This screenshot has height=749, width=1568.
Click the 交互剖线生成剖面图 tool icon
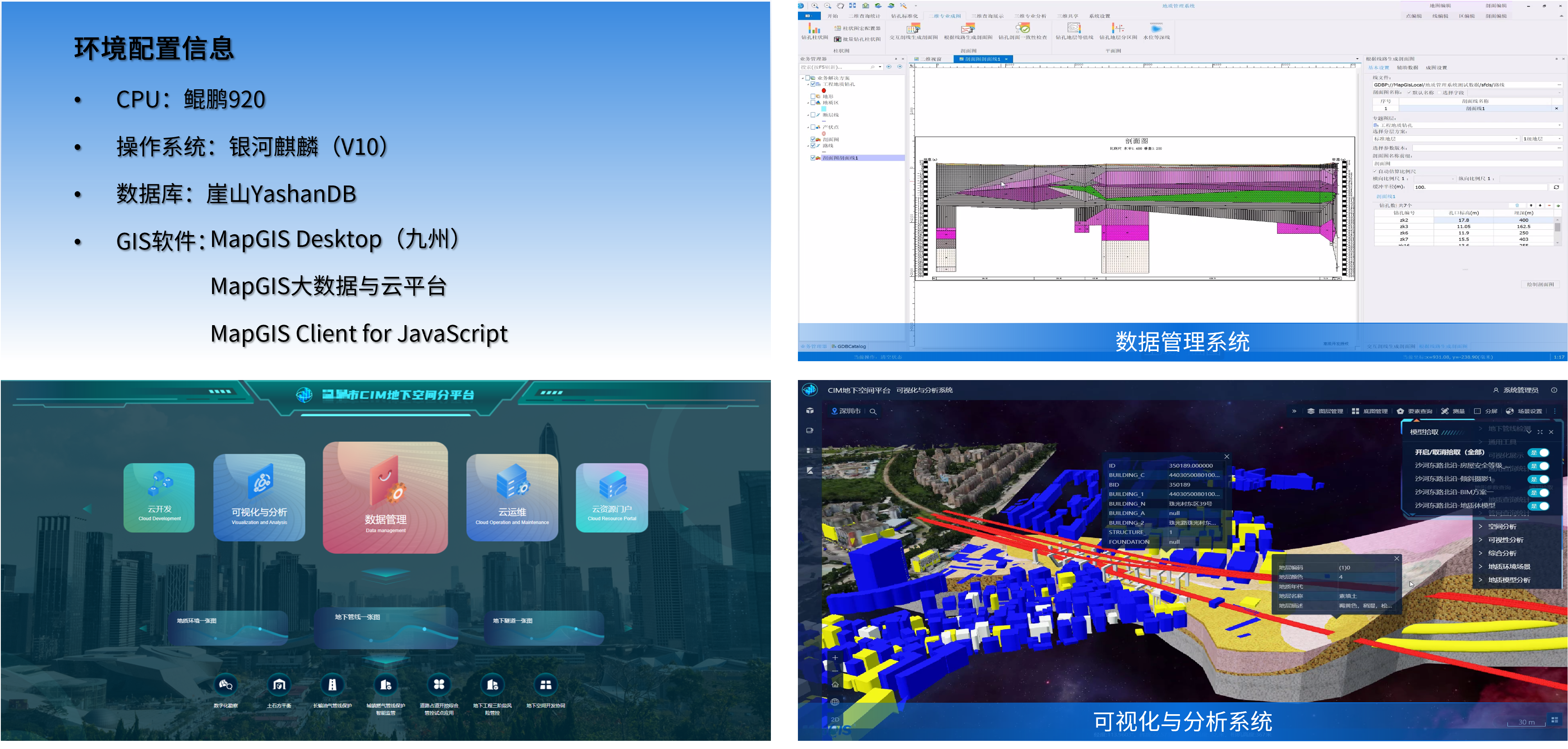coord(914,28)
